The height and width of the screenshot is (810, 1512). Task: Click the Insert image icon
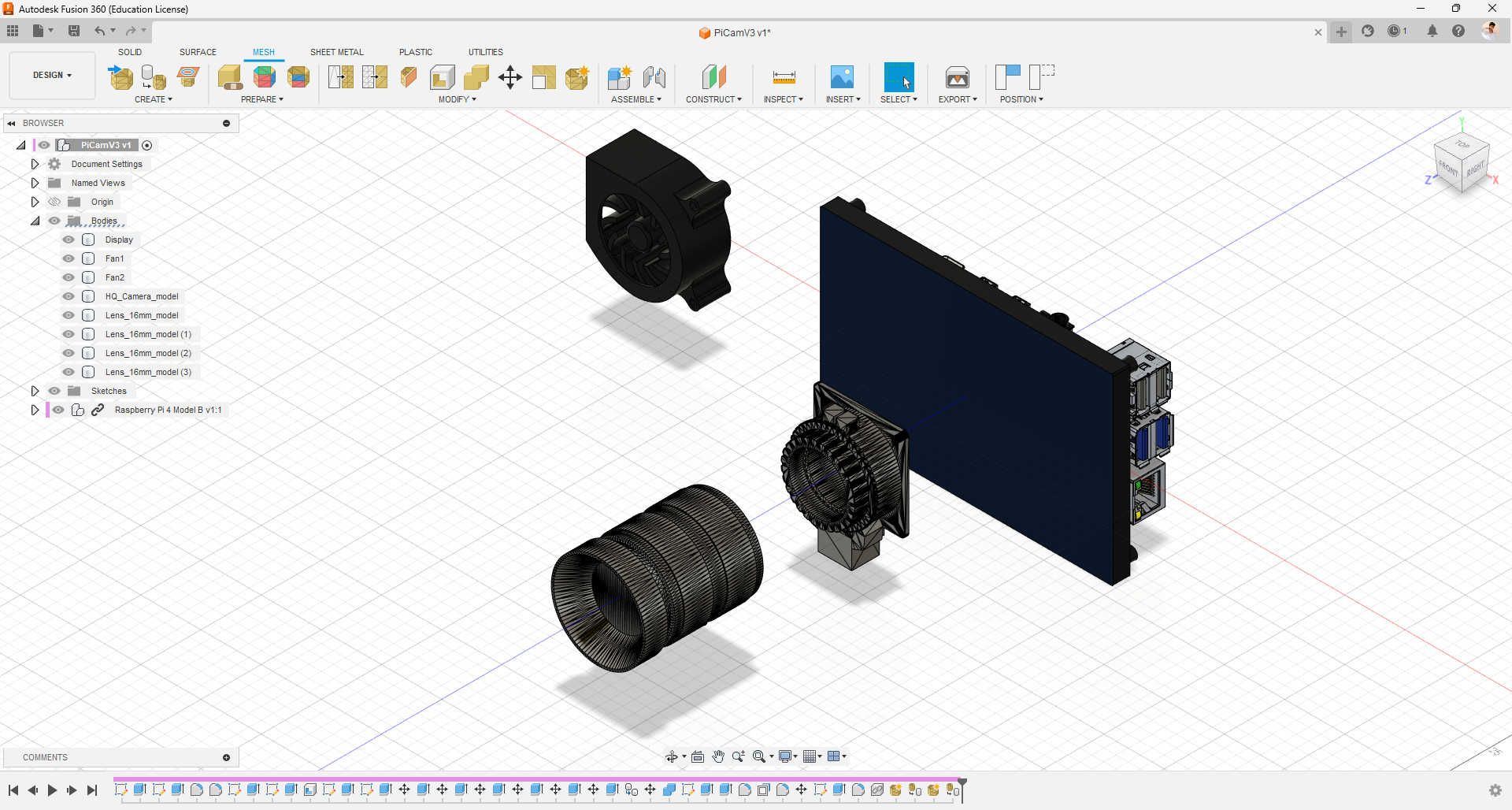click(843, 77)
